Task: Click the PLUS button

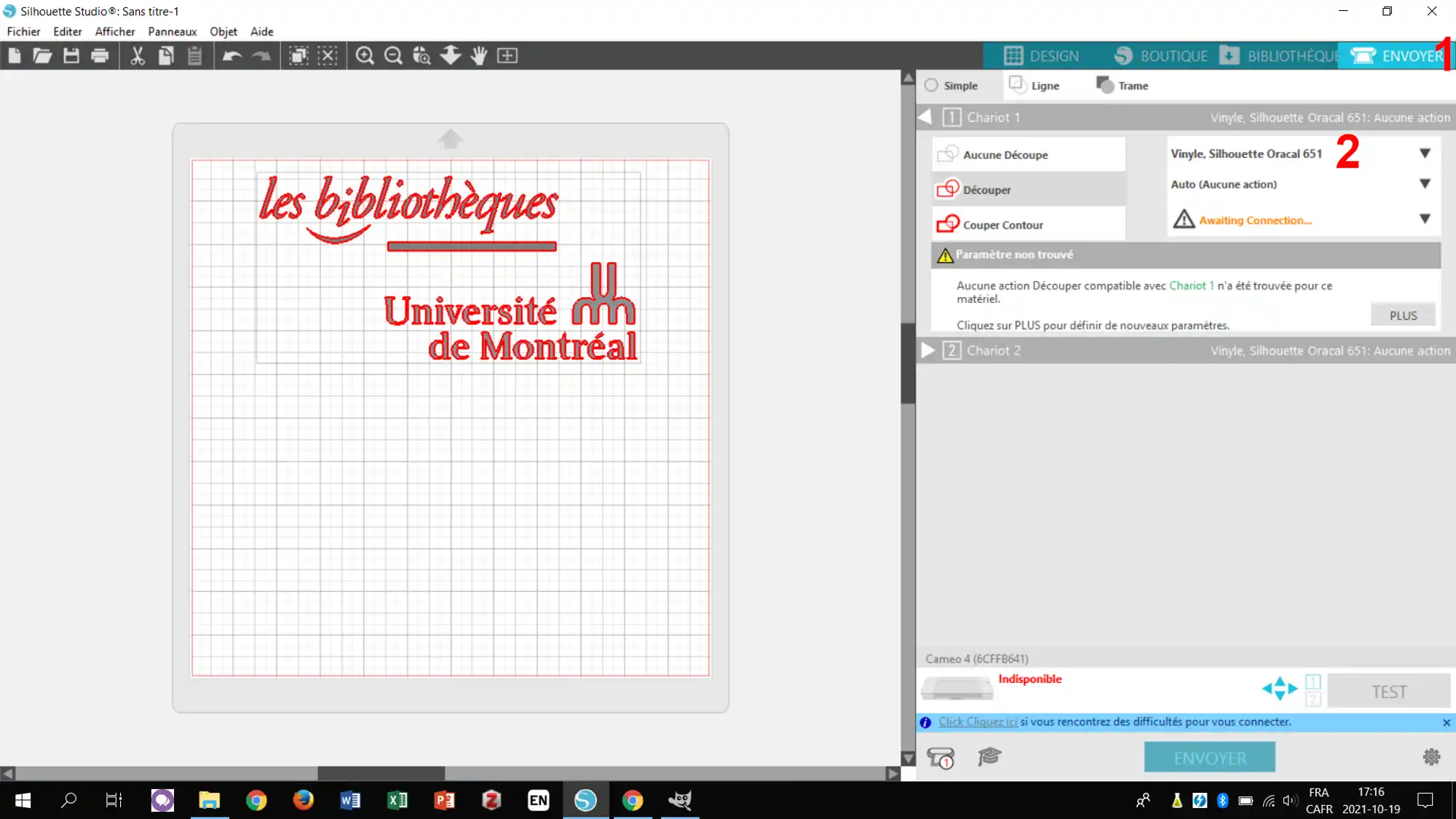Action: pos(1403,315)
